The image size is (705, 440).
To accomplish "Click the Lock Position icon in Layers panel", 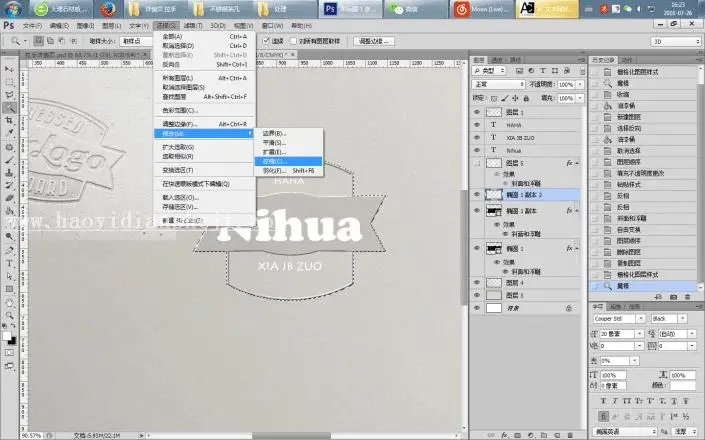I will [x=515, y=98].
